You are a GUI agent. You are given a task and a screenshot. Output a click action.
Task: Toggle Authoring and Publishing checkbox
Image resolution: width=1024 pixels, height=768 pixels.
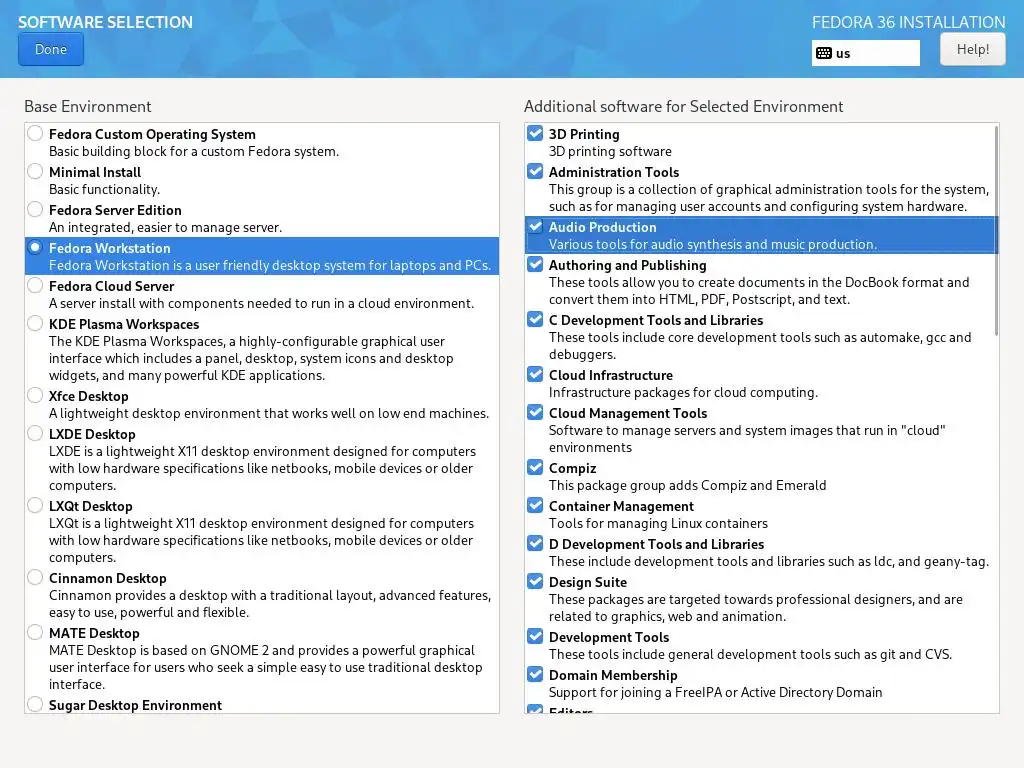pyautogui.click(x=535, y=264)
